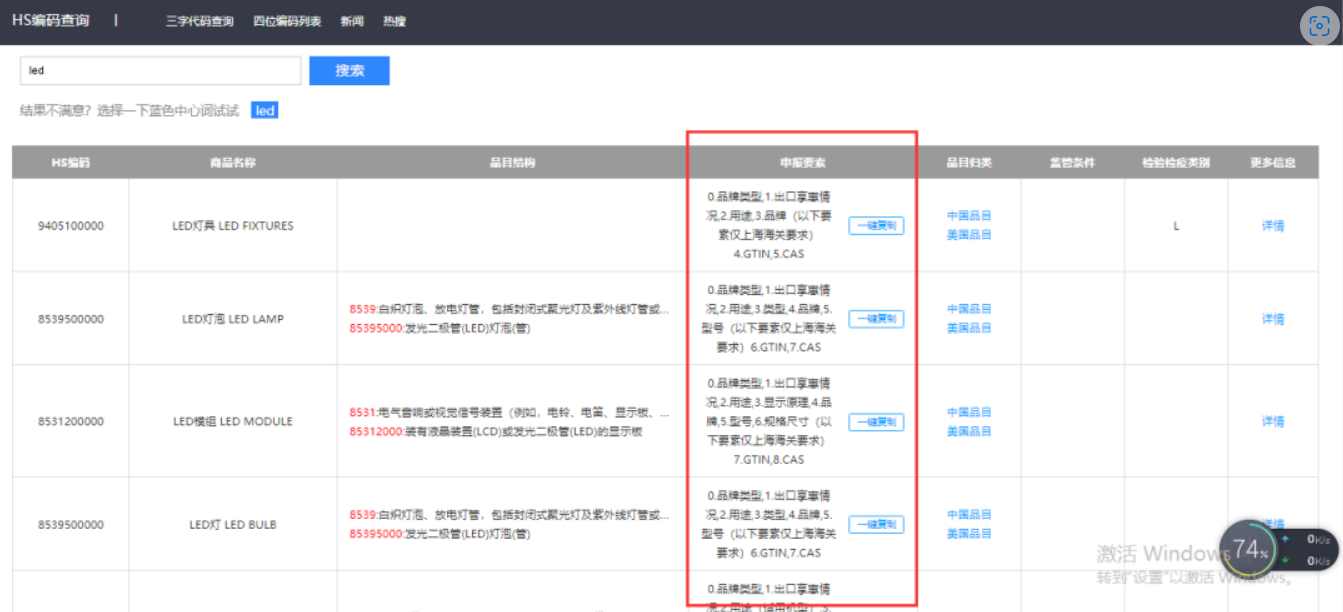Click the LED灯具 LED FIXTURES name
Viewport: 1343px width, 612px height.
pos(233,226)
